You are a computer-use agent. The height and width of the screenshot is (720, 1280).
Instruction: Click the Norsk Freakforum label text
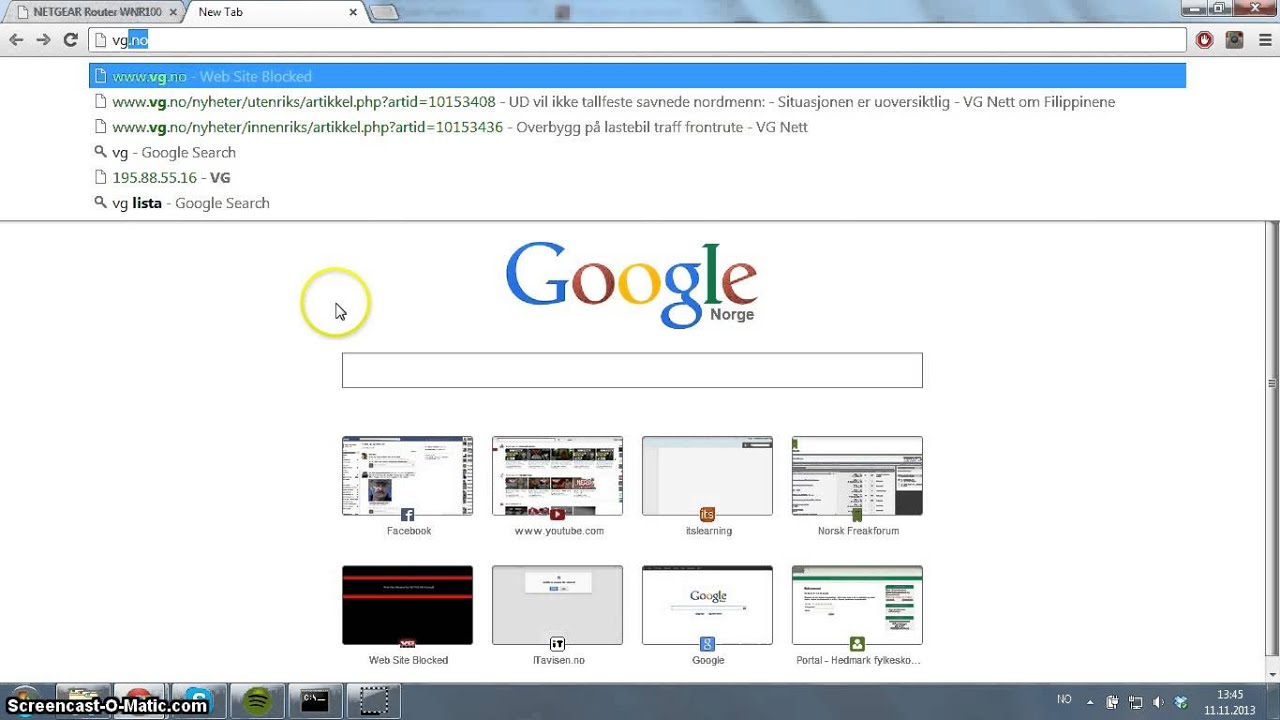click(x=858, y=531)
